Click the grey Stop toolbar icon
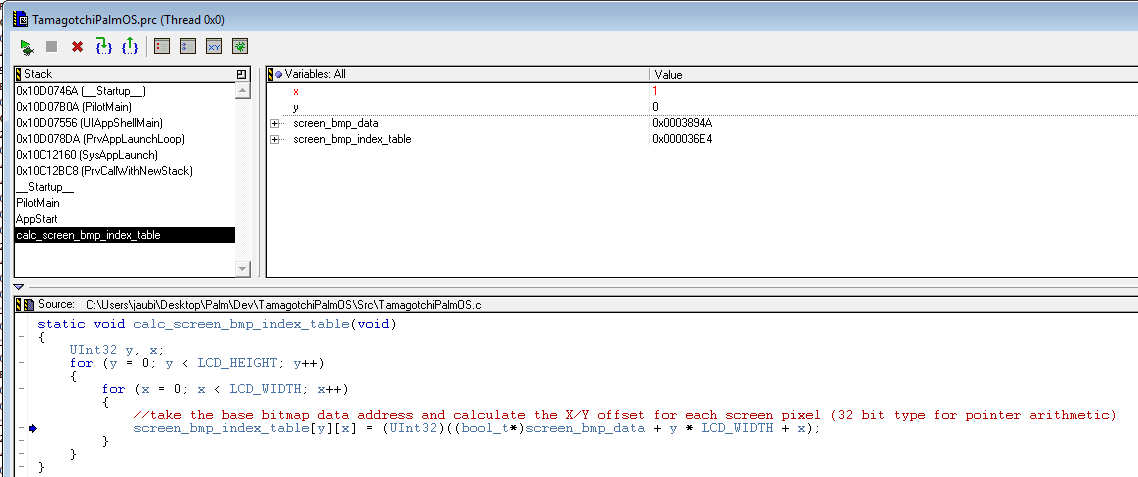Viewport: 1138px width, 477px height. (x=51, y=47)
